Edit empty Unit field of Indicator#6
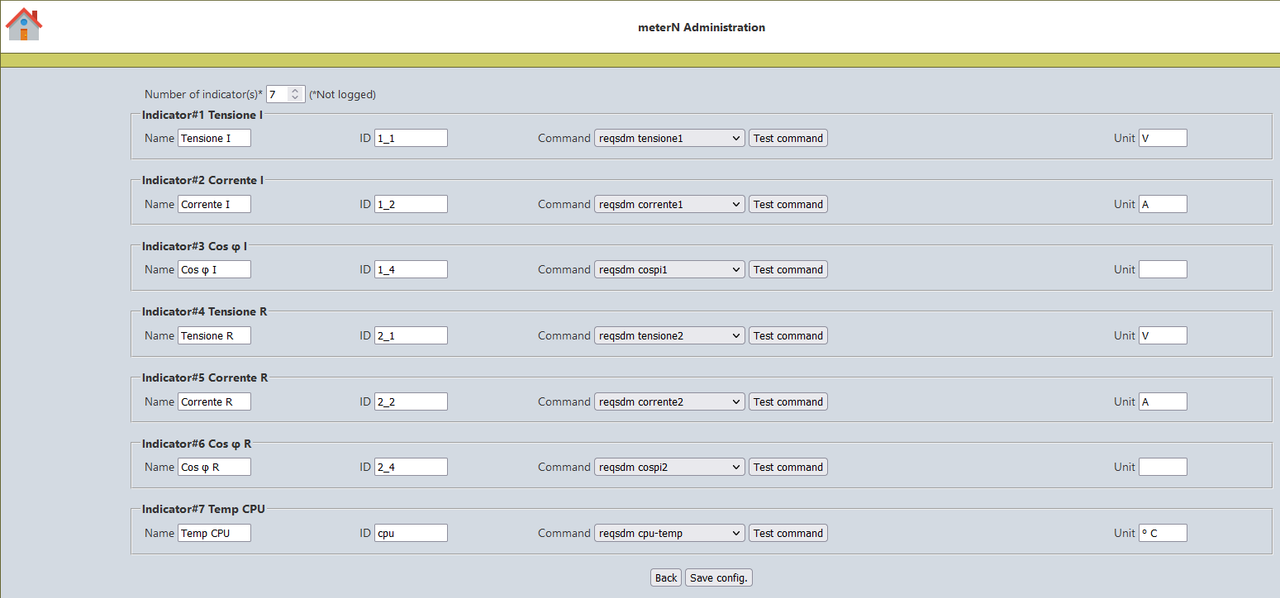The height and width of the screenshot is (598, 1280). pyautogui.click(x=1163, y=467)
